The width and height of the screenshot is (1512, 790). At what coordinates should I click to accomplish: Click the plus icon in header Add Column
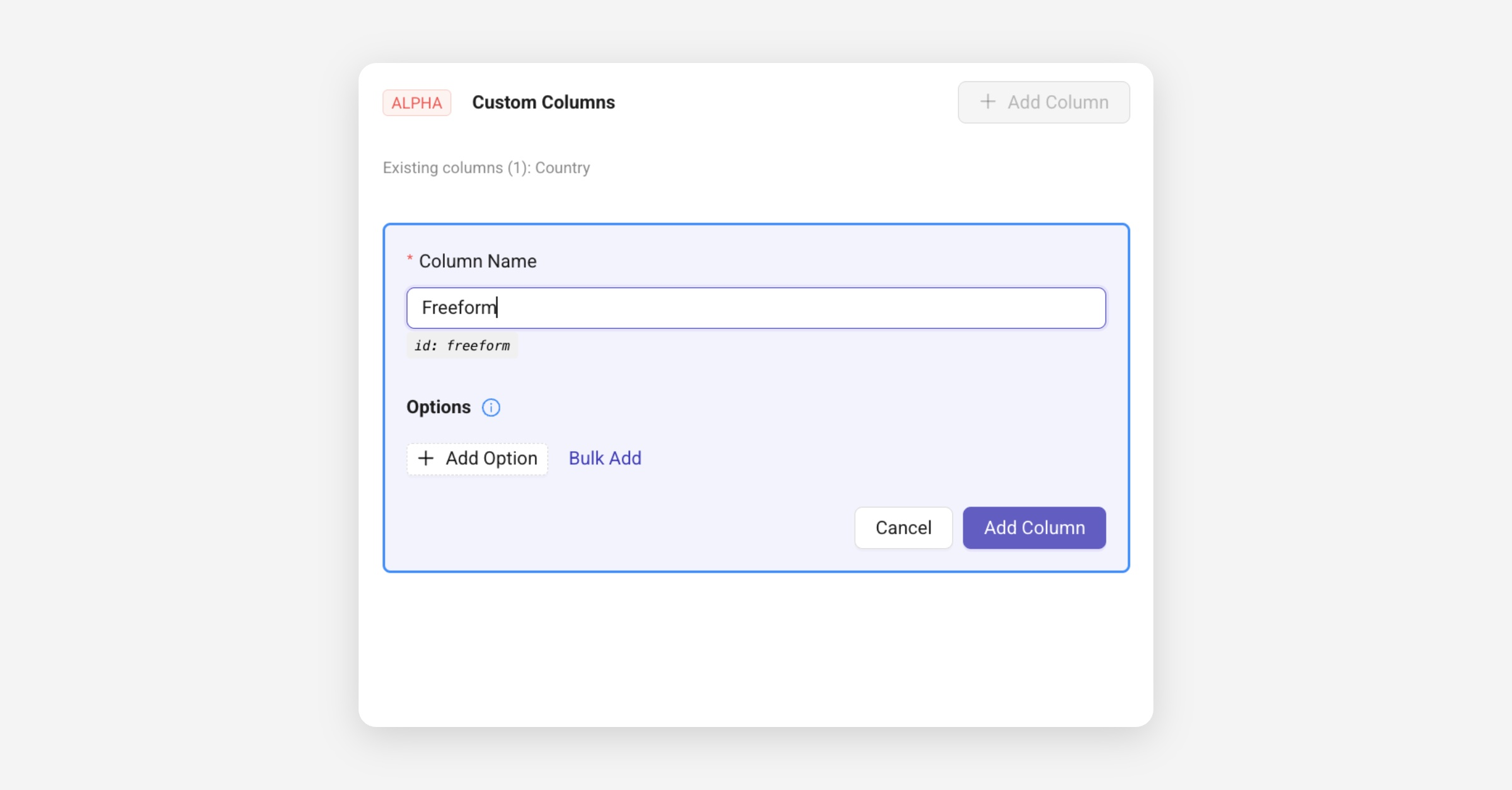coord(988,101)
